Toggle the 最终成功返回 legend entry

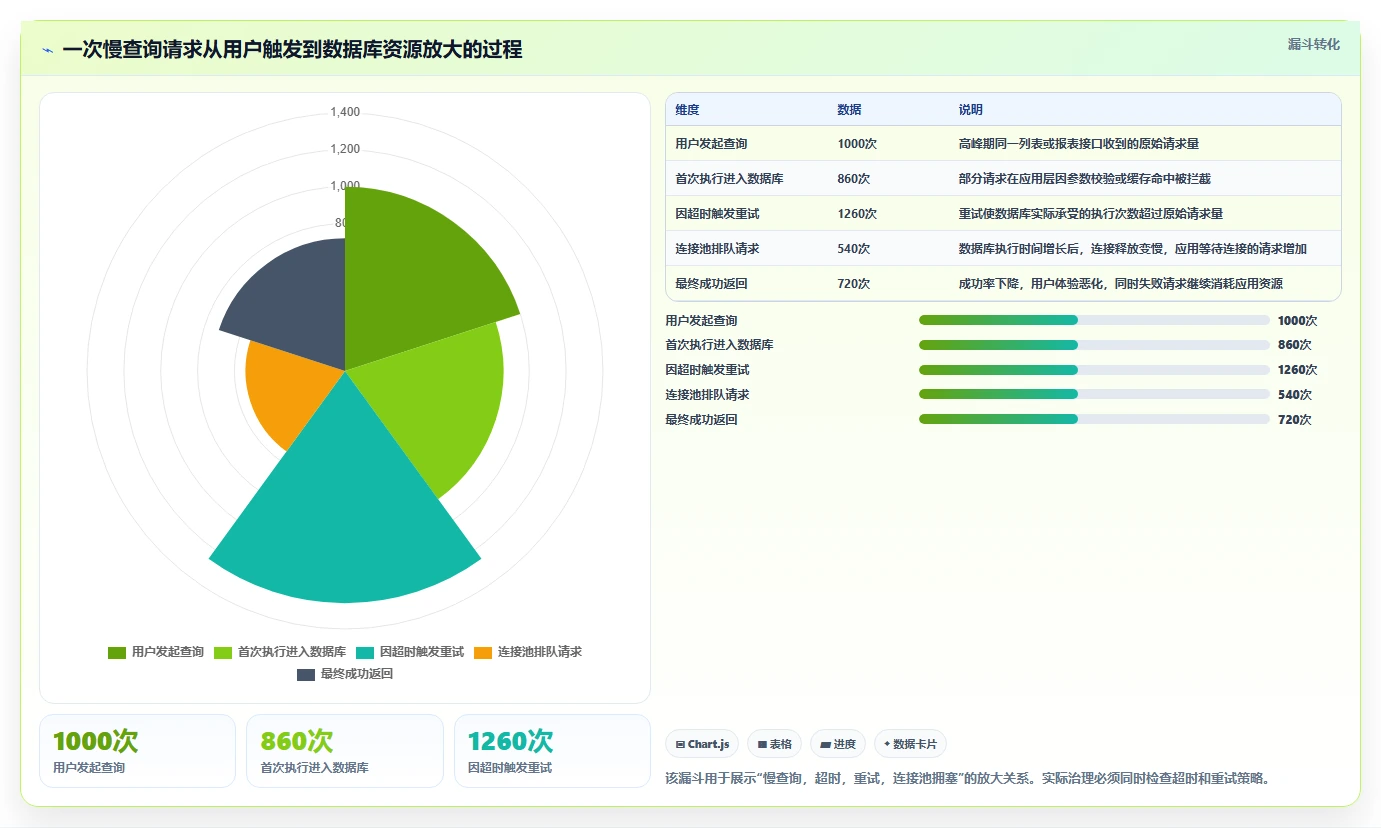[x=345, y=674]
